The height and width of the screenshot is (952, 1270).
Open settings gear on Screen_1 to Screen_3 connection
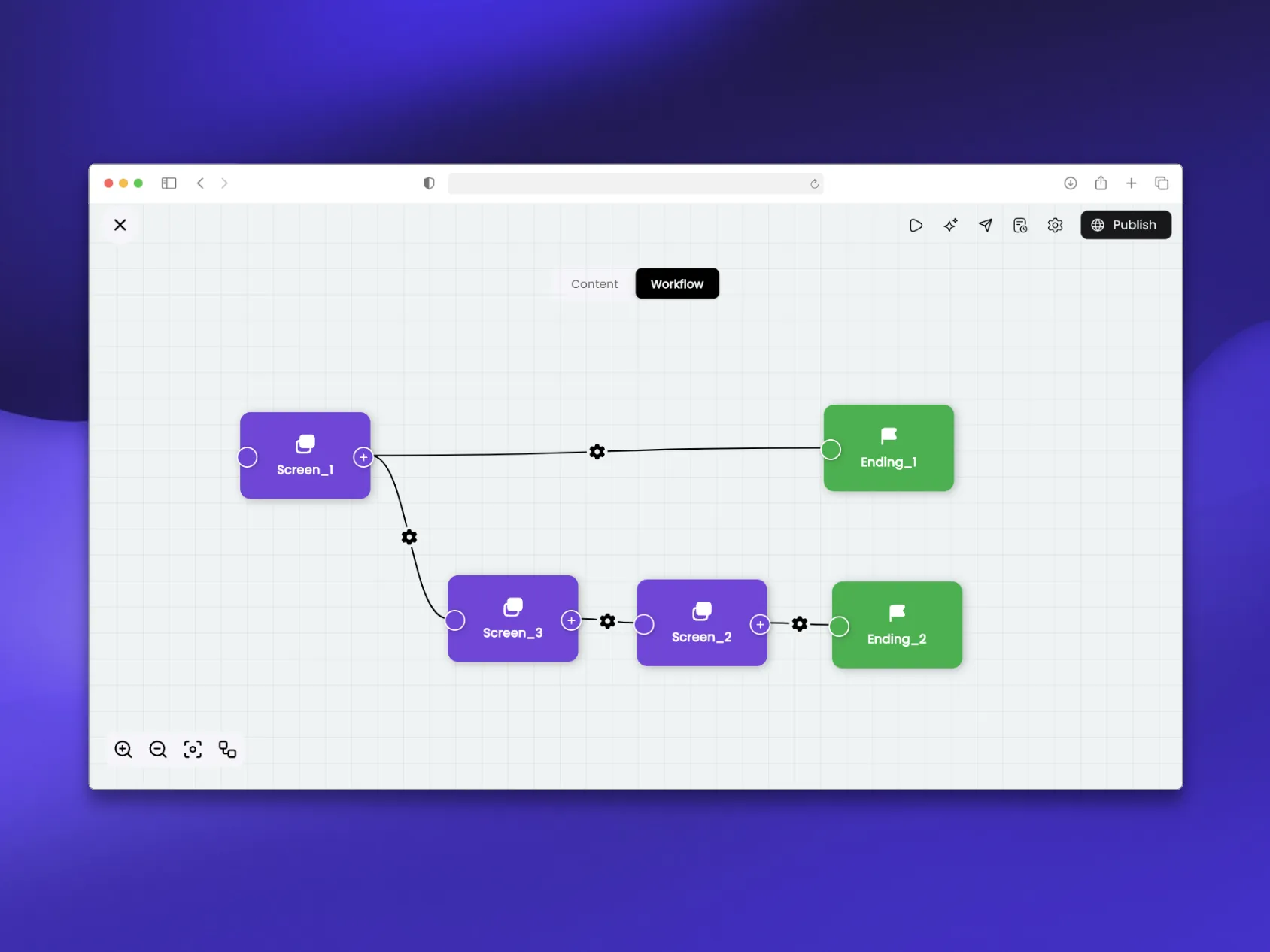409,537
